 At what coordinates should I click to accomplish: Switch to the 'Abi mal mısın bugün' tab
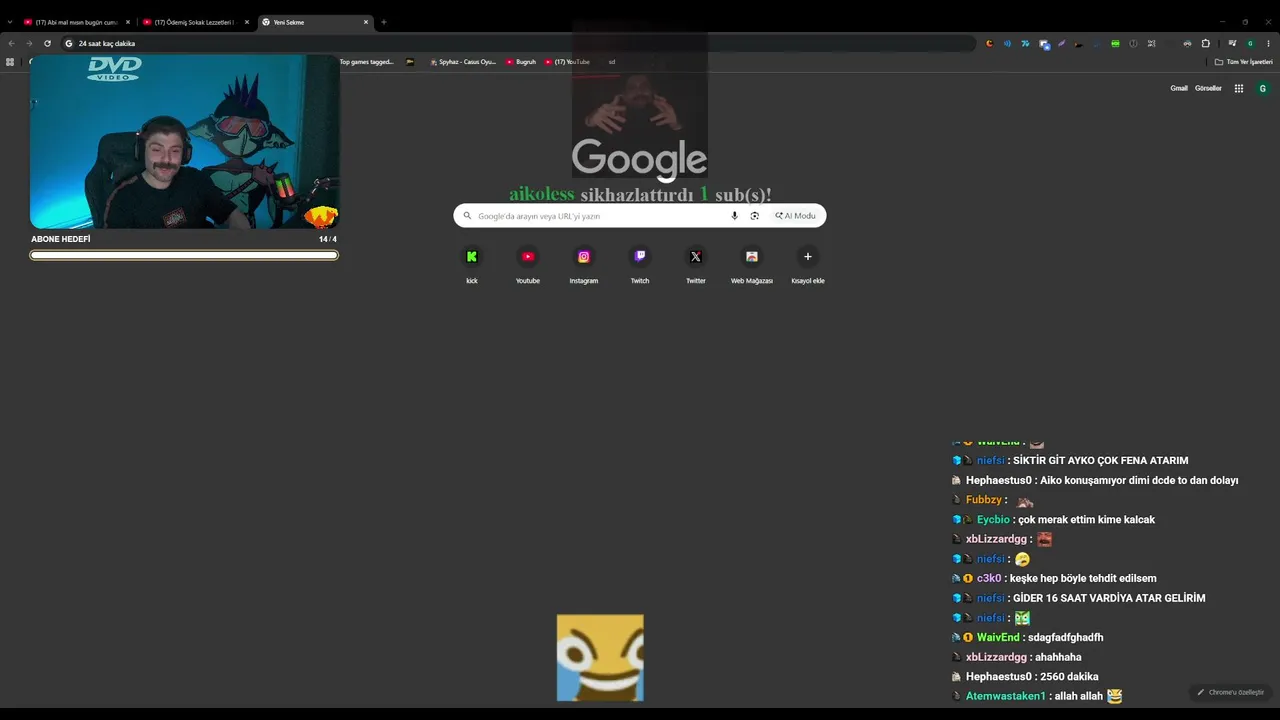[x=77, y=22]
